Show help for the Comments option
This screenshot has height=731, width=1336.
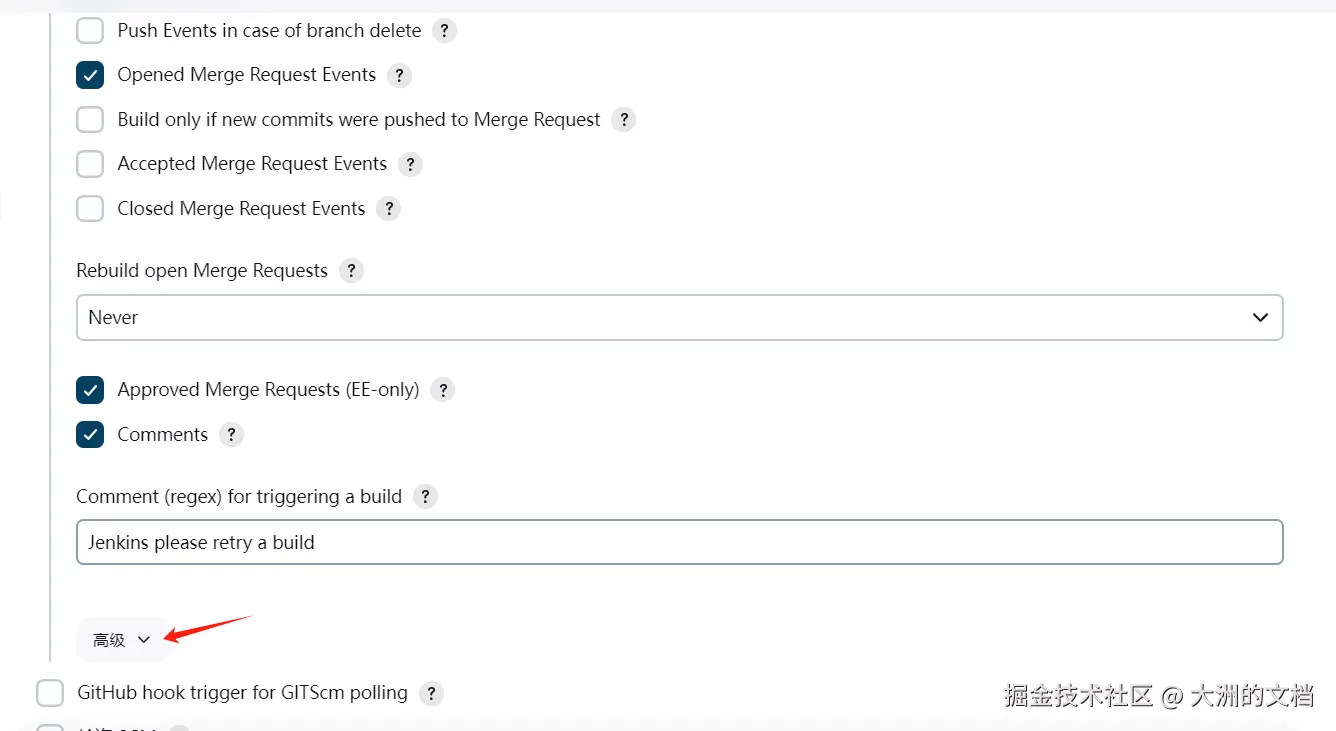(x=231, y=435)
